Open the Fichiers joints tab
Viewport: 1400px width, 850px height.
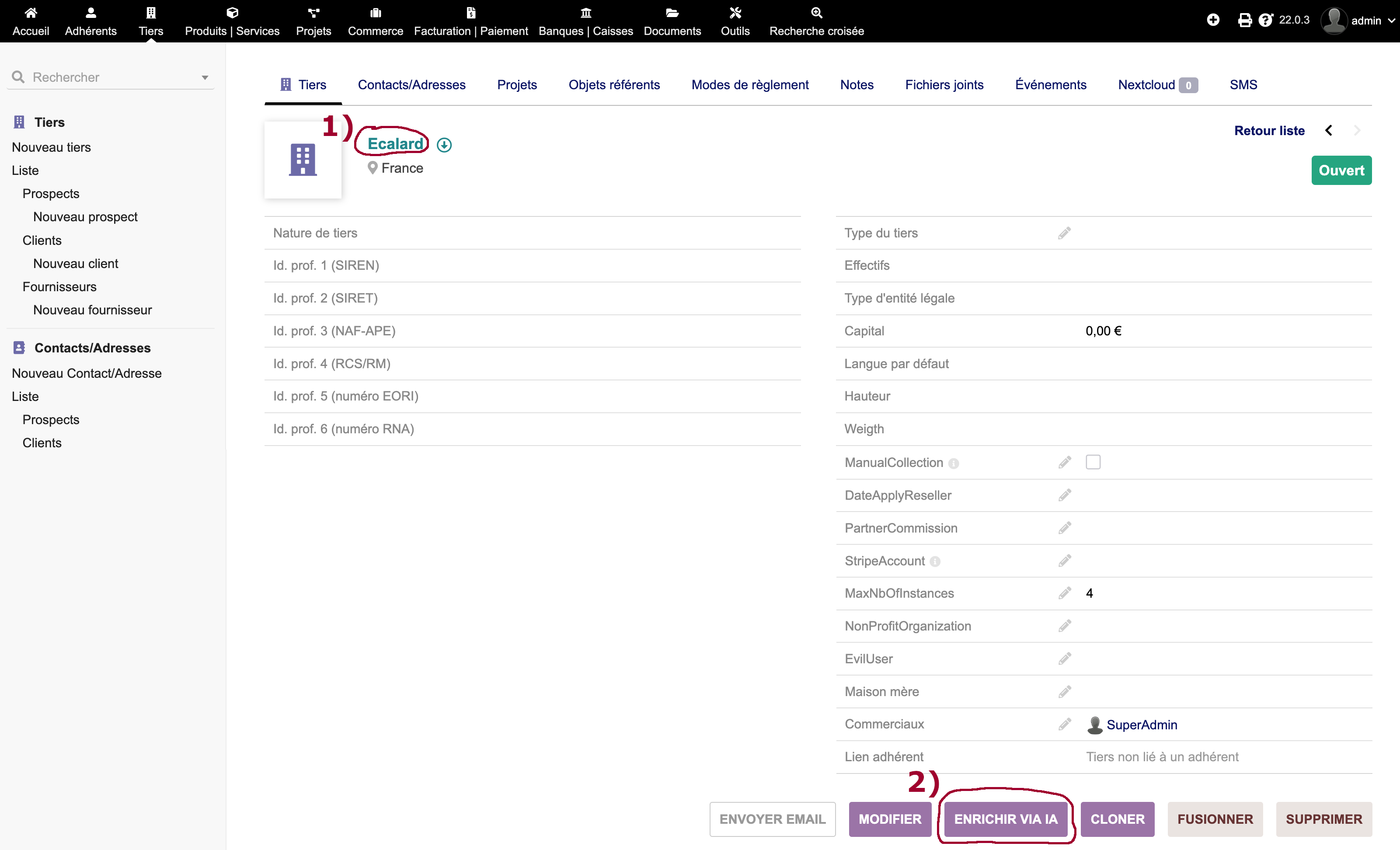pos(944,85)
